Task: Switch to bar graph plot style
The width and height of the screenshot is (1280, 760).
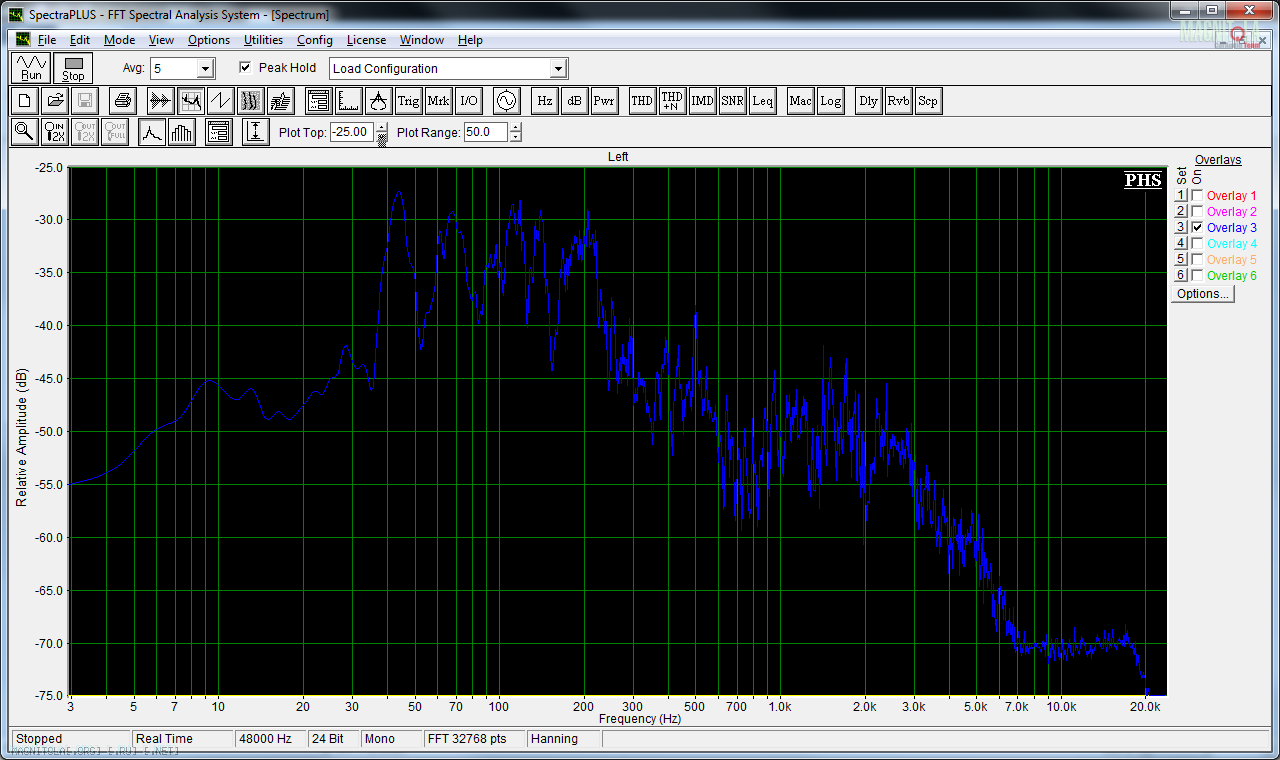Action: coord(182,132)
